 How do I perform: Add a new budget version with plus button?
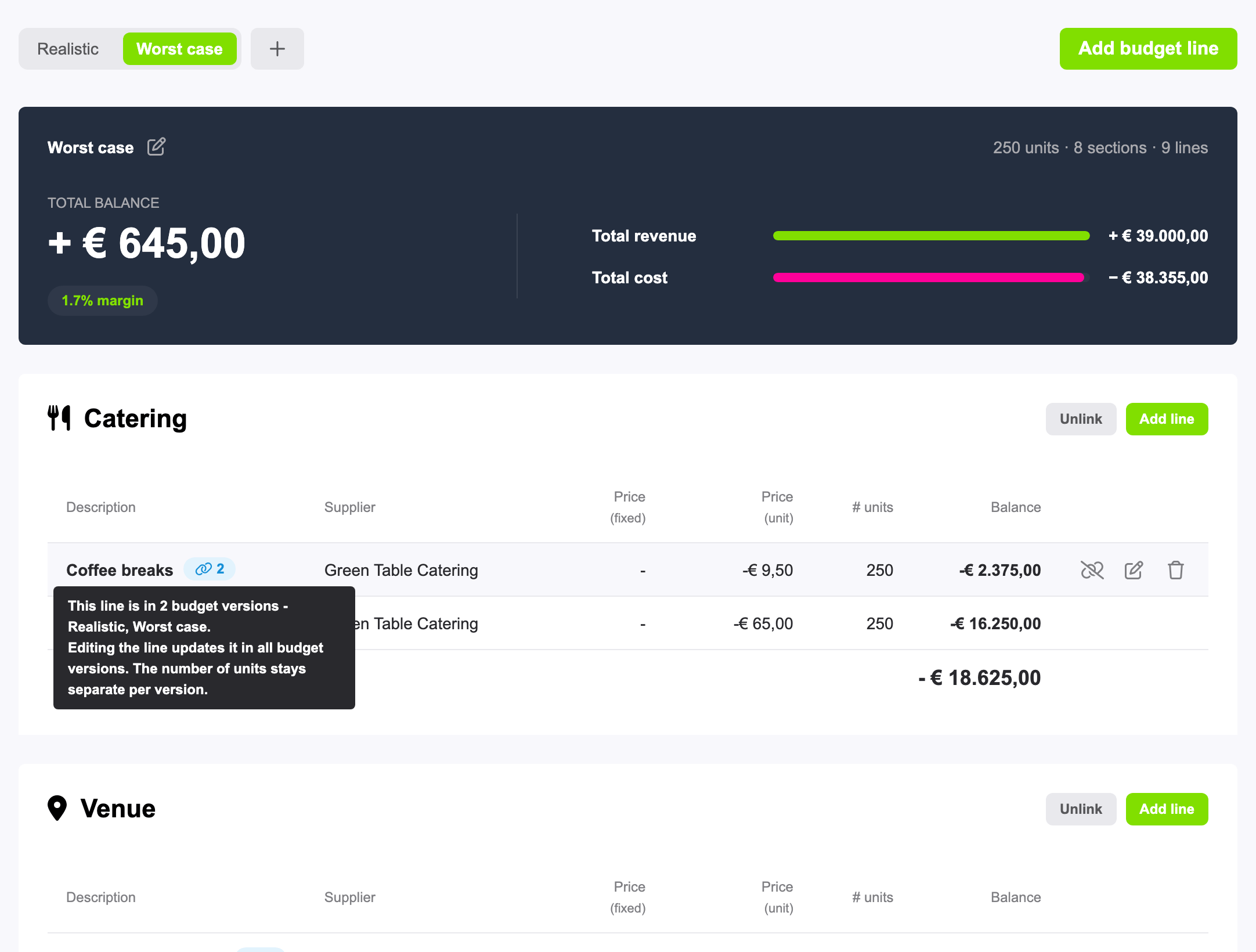[x=277, y=49]
